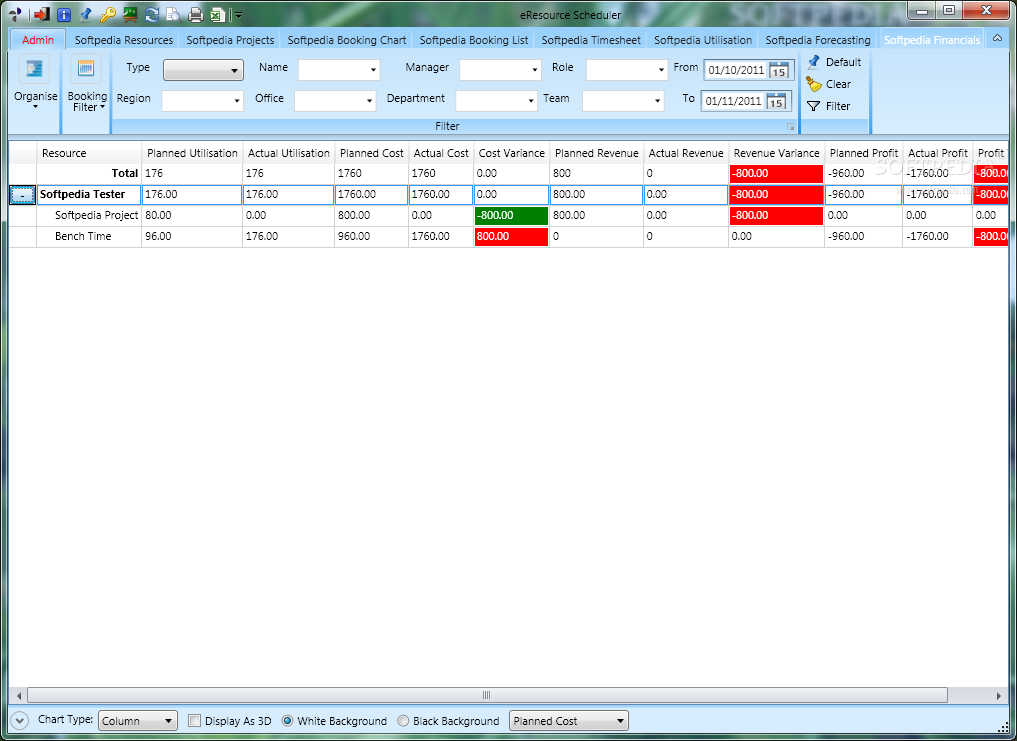Click the Filter funnel icon
The image size is (1017, 741).
(813, 106)
